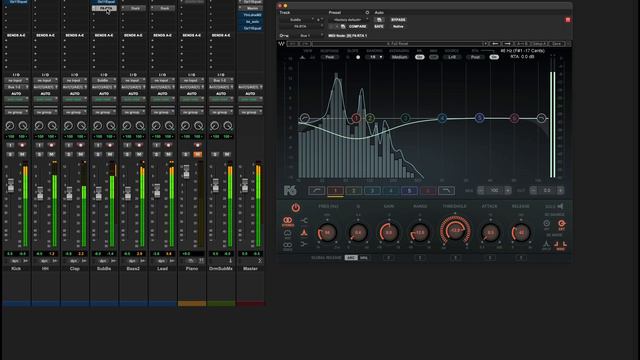Select F6 band 3 node on EQ graph

pos(405,118)
